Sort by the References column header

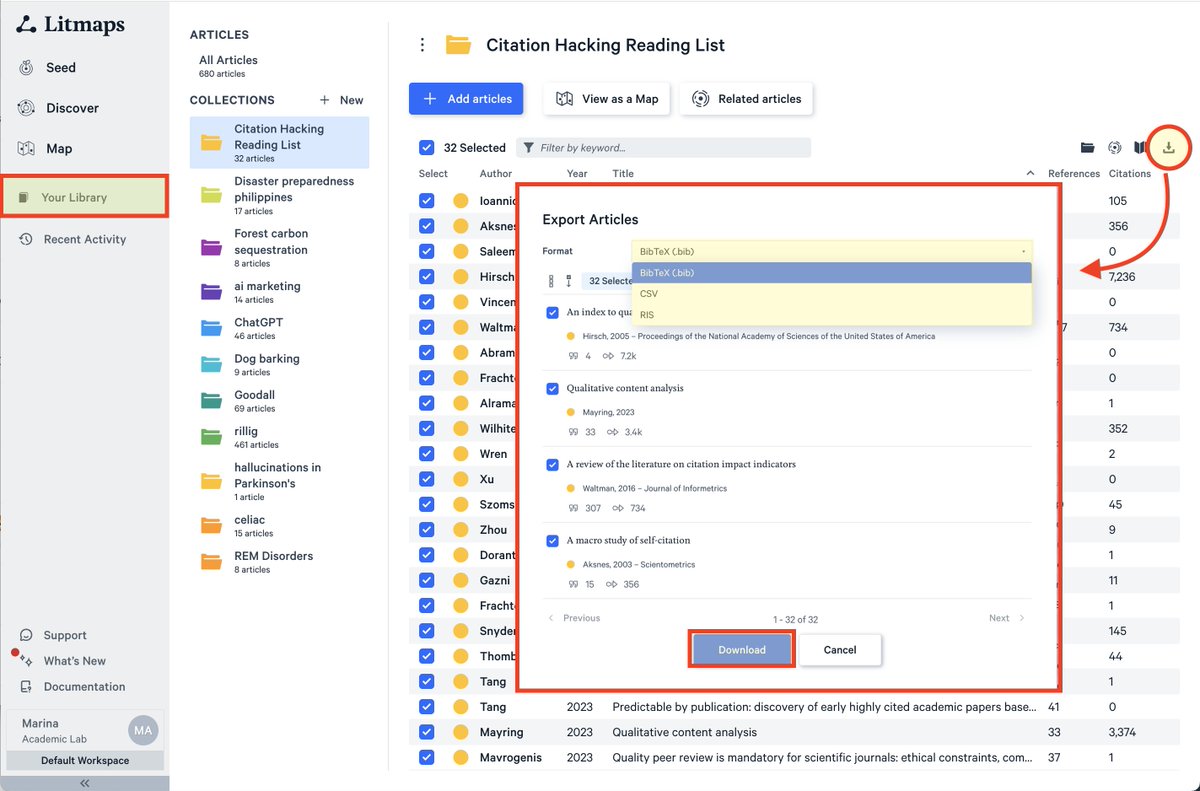click(x=1073, y=174)
